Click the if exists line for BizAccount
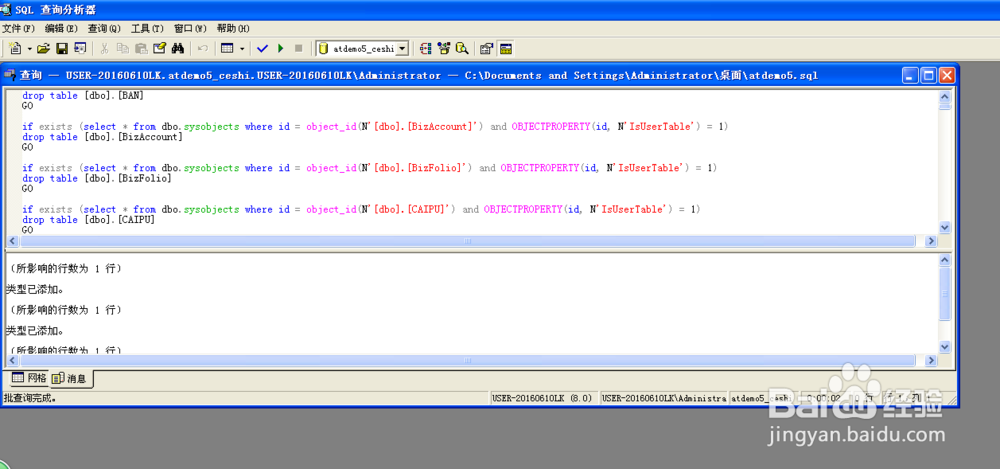Screen dimensions: 1000x469 375,126
